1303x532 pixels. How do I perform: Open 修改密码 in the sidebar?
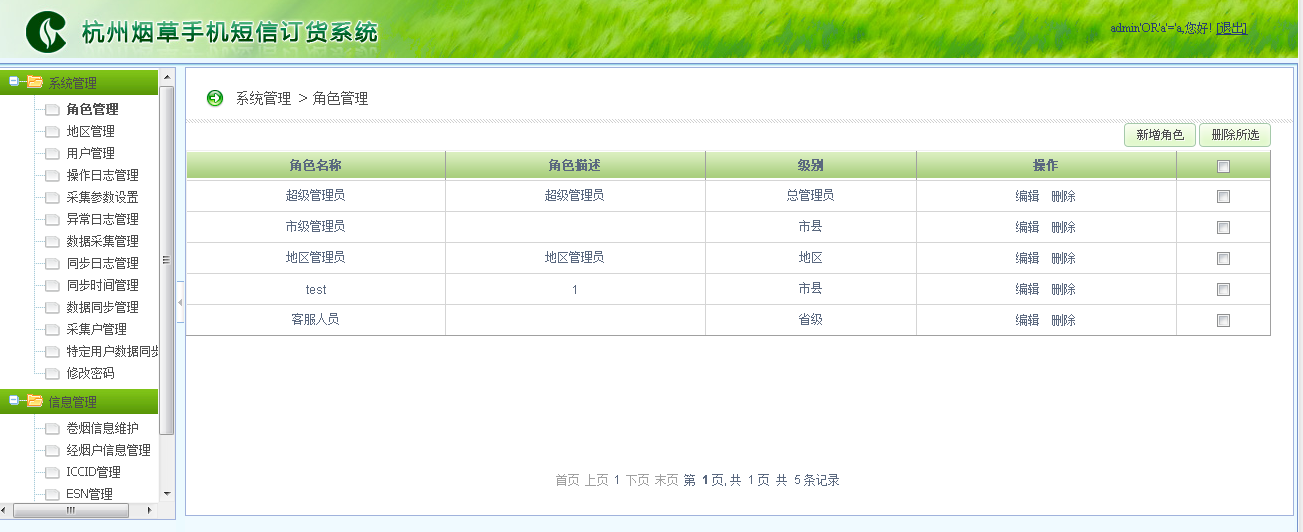click(90, 374)
